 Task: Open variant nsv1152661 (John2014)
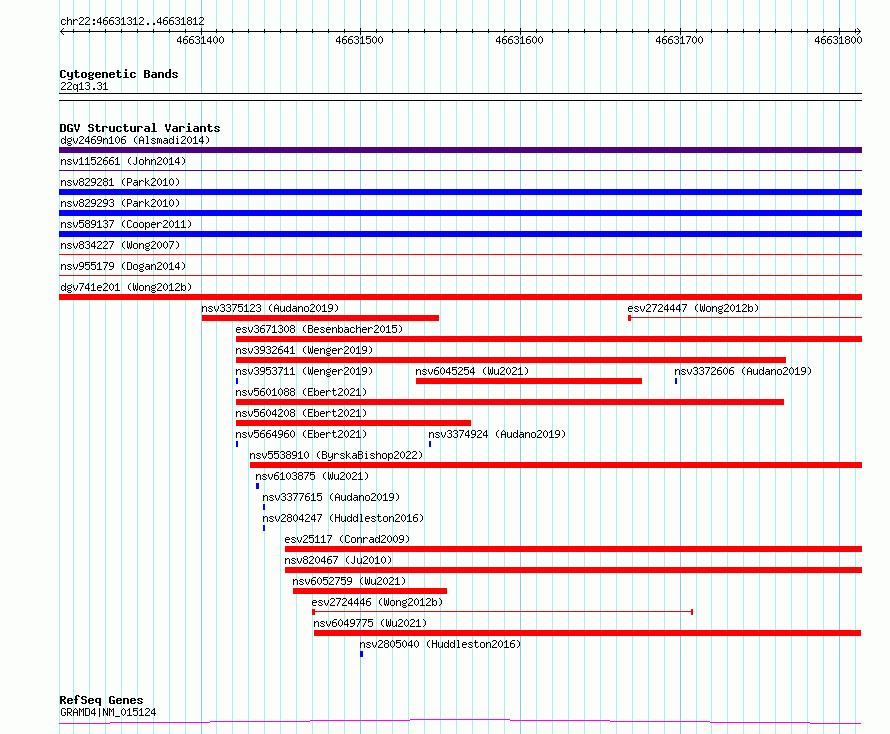pos(123,161)
